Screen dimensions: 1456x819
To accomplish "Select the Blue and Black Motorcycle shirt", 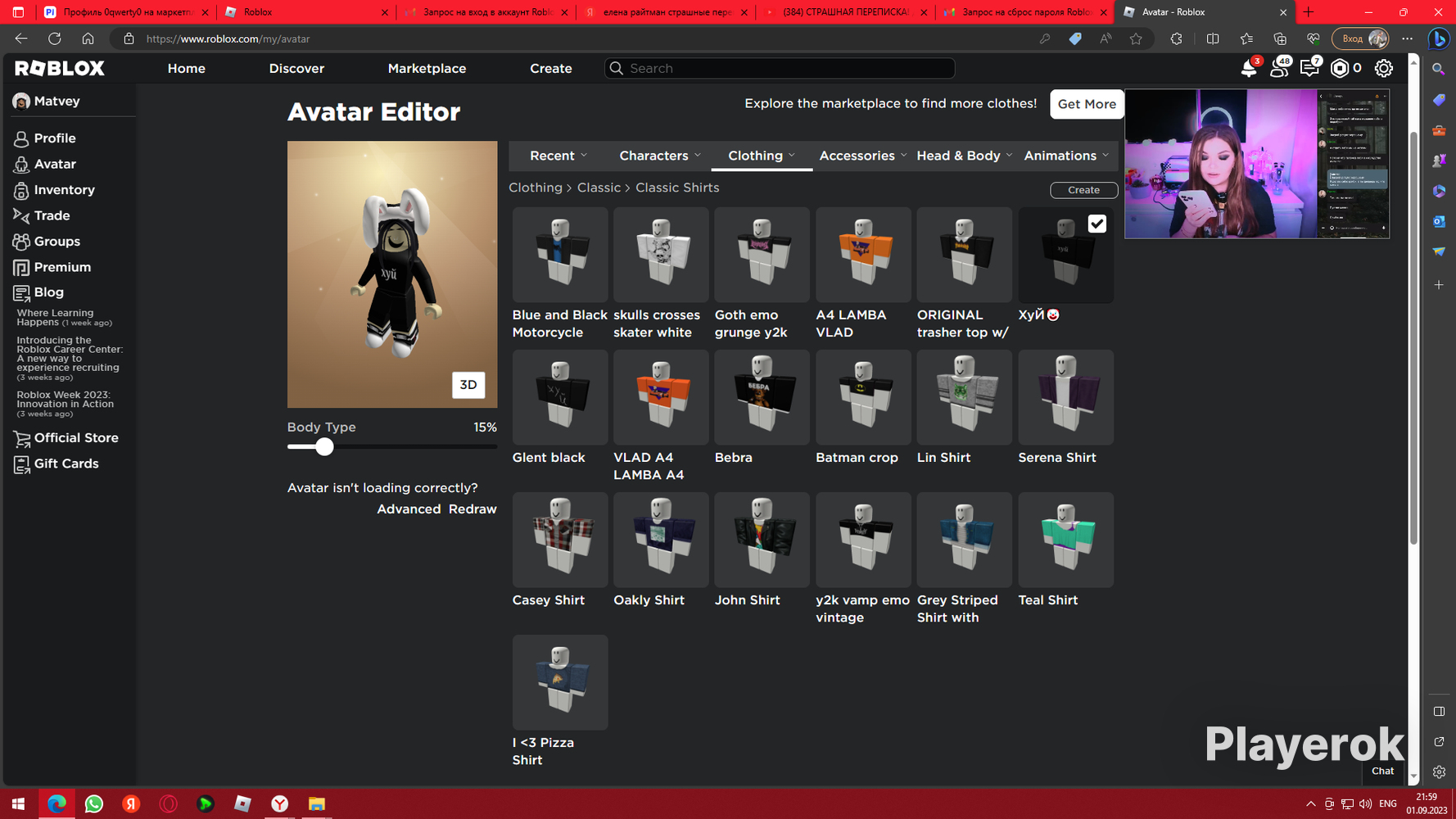I will click(x=560, y=255).
